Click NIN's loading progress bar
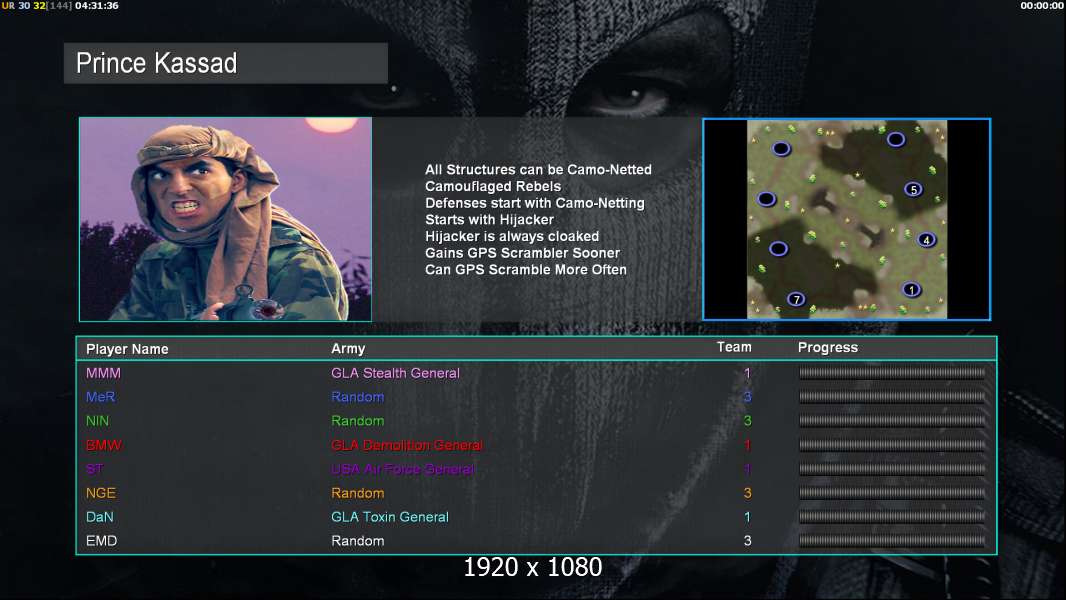This screenshot has height=600, width=1066. (892, 421)
